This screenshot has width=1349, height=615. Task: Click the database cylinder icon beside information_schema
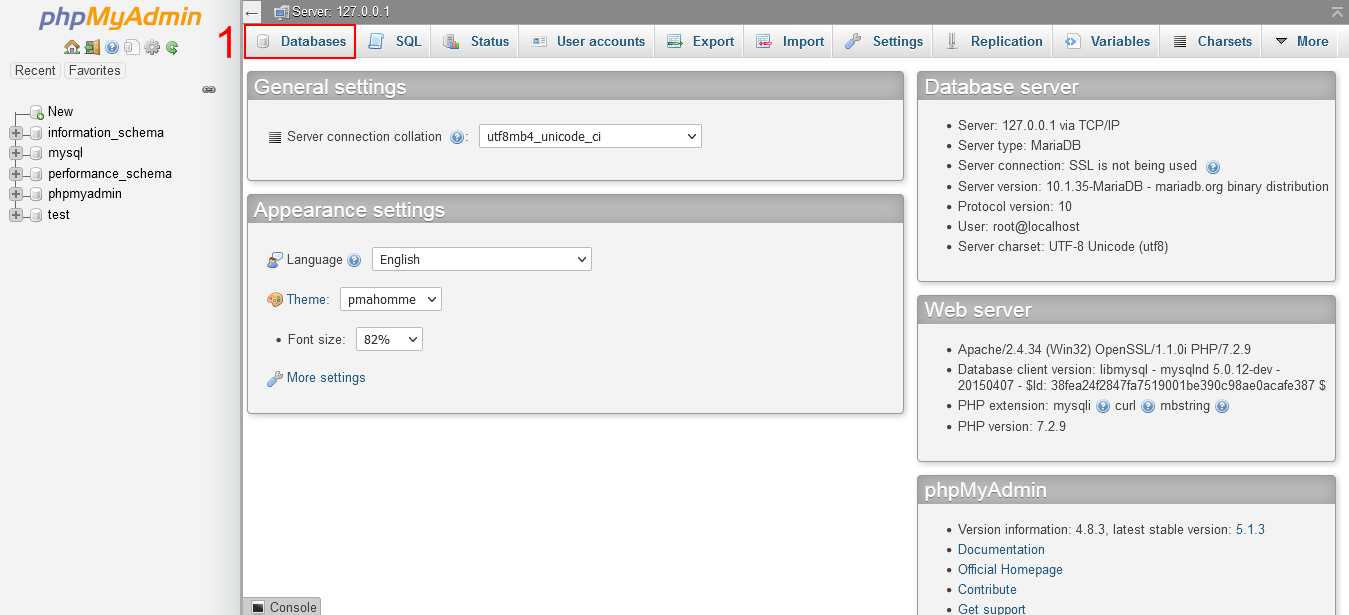(37, 133)
